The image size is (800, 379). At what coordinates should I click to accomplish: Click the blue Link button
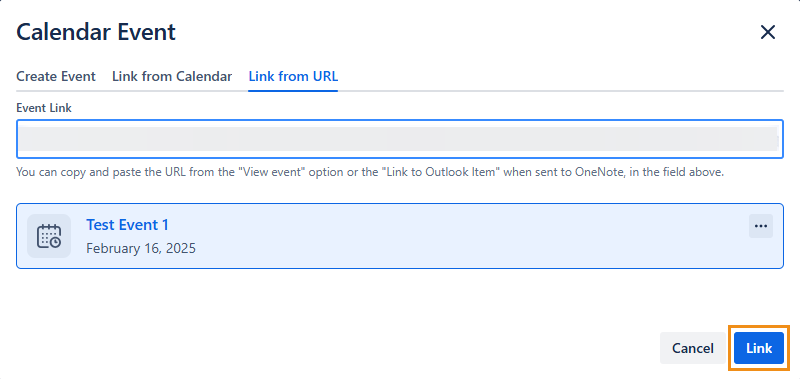point(759,348)
